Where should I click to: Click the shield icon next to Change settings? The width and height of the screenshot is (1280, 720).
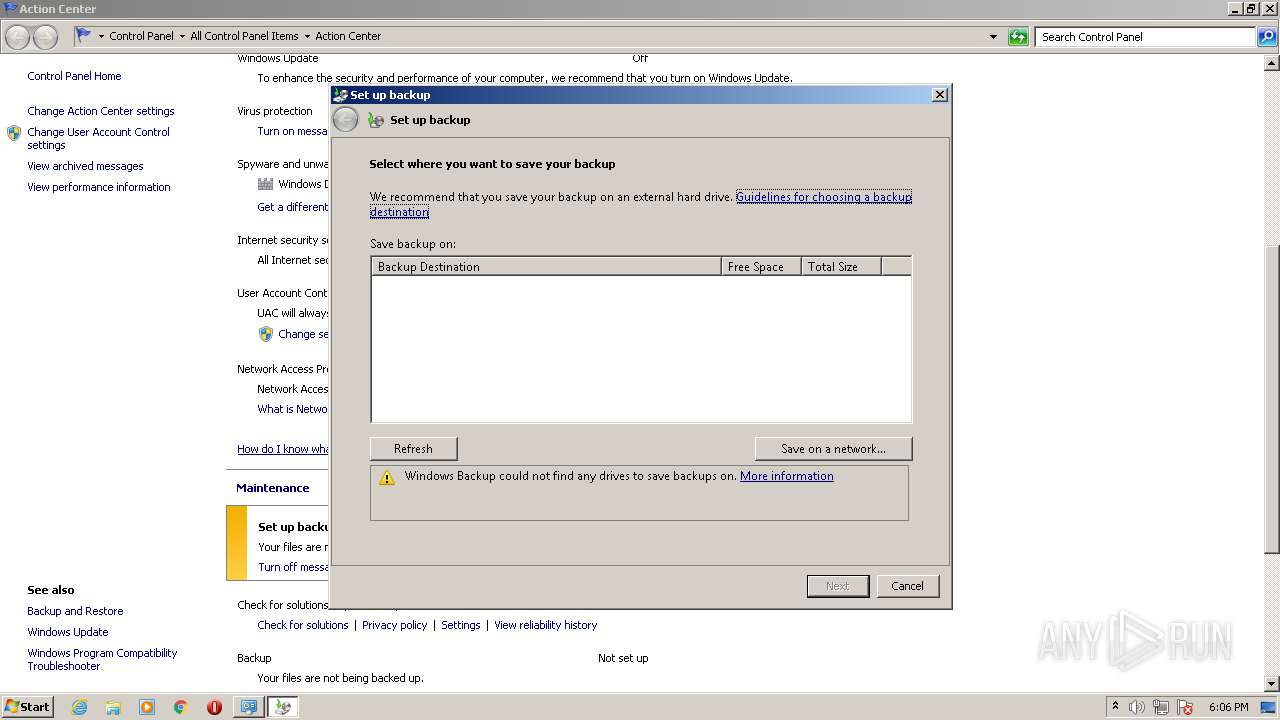pyautogui.click(x=266, y=334)
